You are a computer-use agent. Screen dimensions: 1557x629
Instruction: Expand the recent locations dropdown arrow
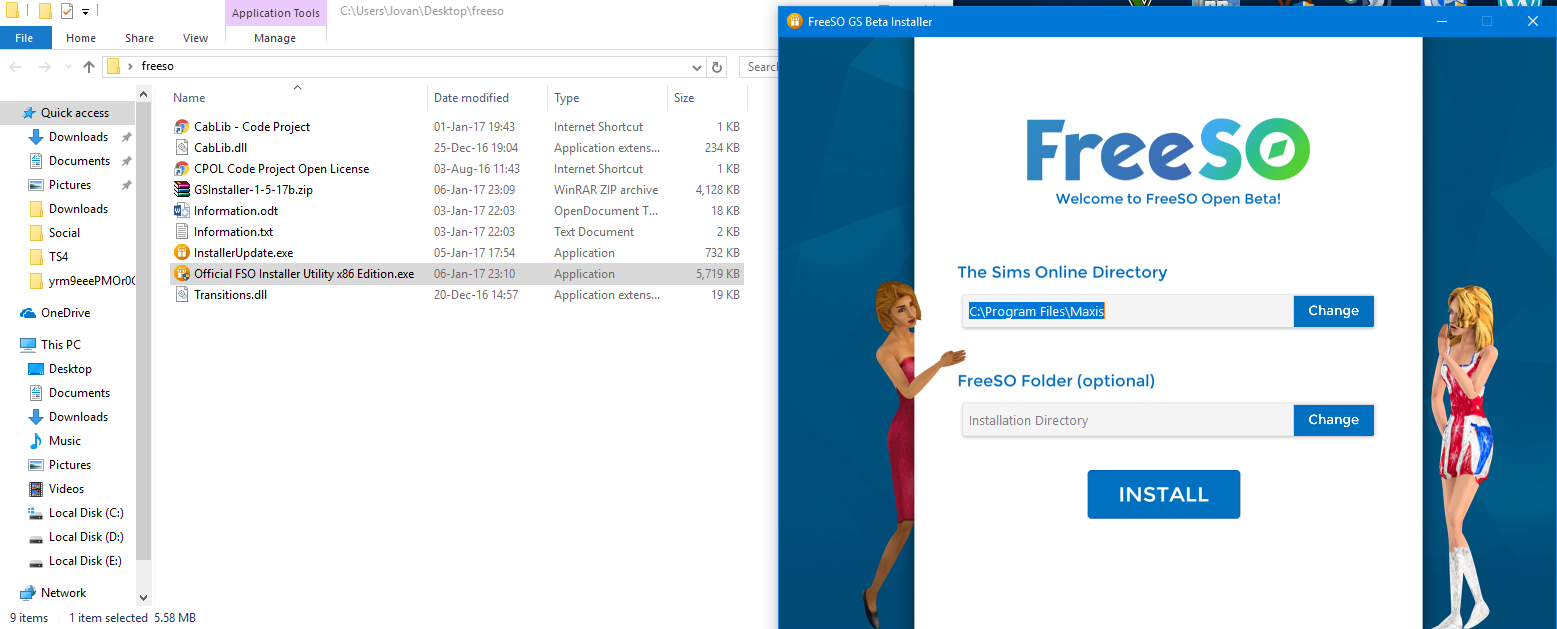tap(66, 67)
